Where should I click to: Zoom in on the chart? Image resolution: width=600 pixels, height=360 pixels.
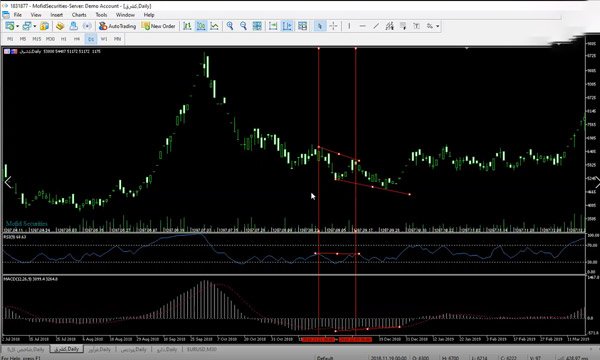point(230,26)
